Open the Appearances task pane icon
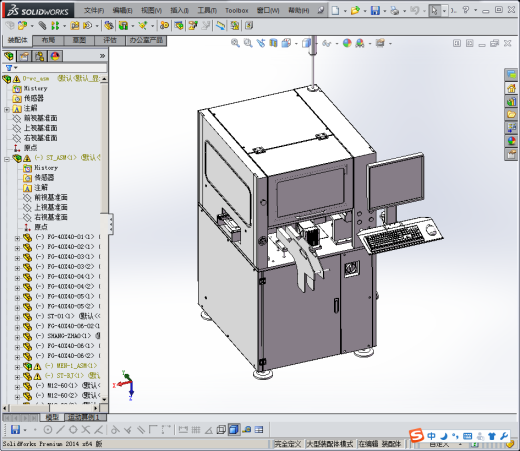The image size is (520, 451). coord(511,141)
